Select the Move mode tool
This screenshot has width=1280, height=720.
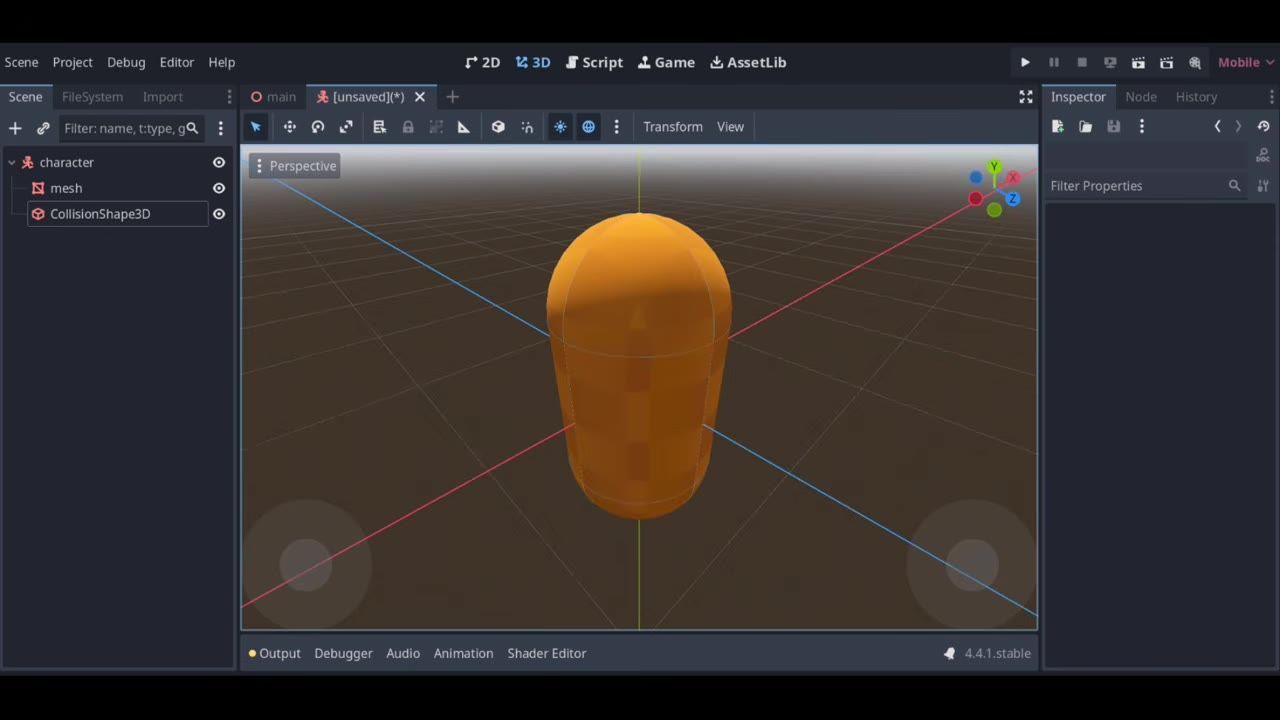(289, 127)
